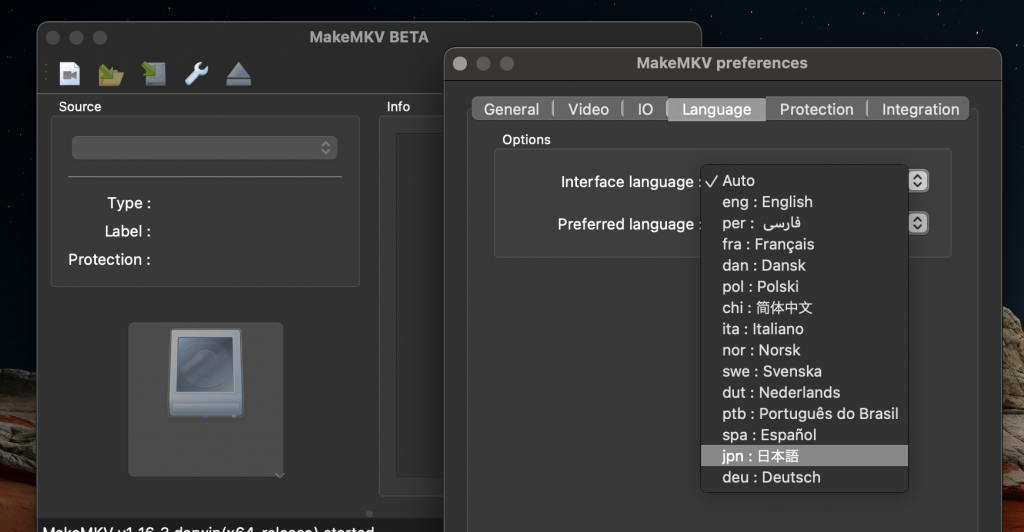Choose dan : Dansk in the list
The image size is (1024, 532).
[804, 266]
